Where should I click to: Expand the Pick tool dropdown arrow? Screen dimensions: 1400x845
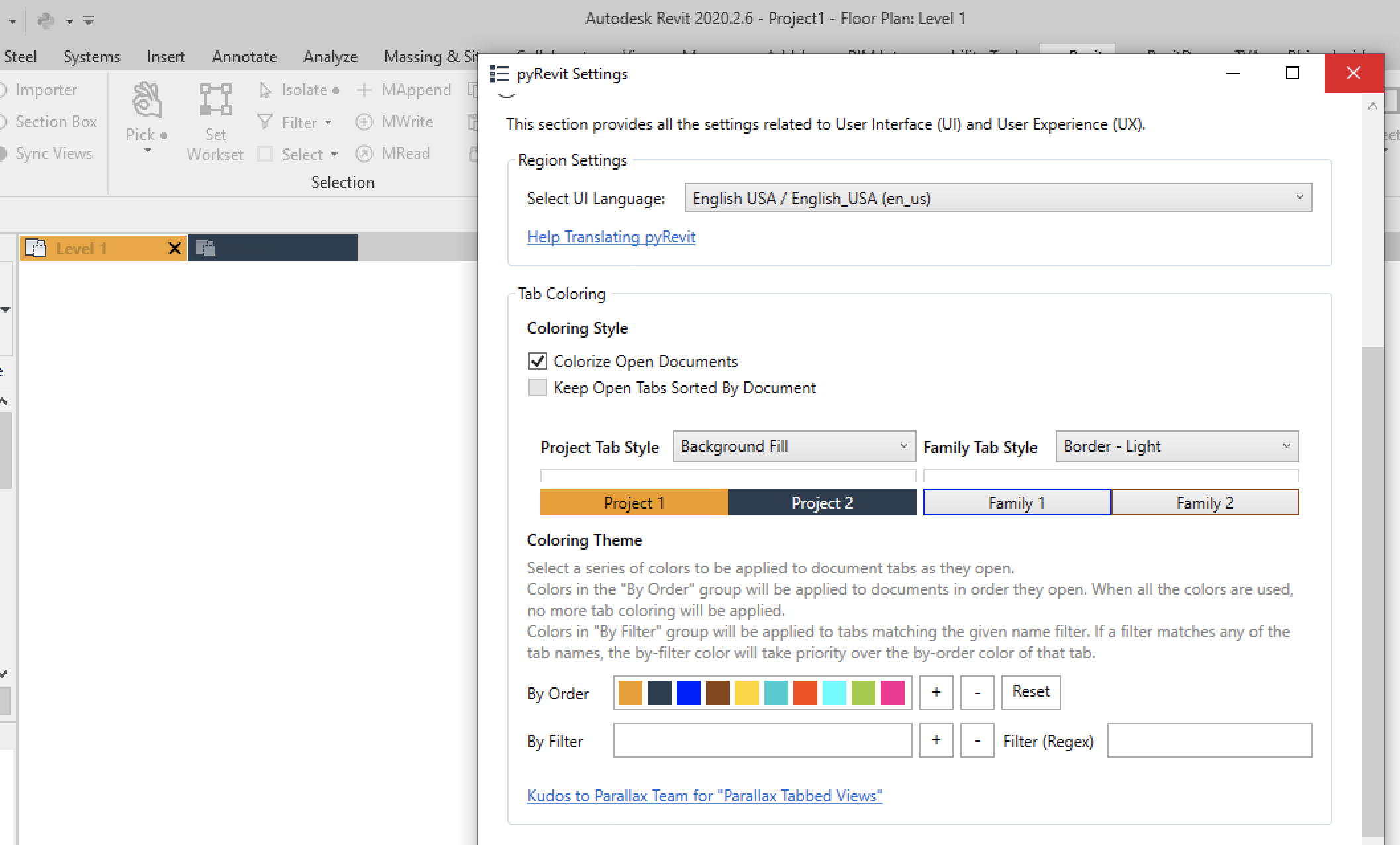[147, 151]
